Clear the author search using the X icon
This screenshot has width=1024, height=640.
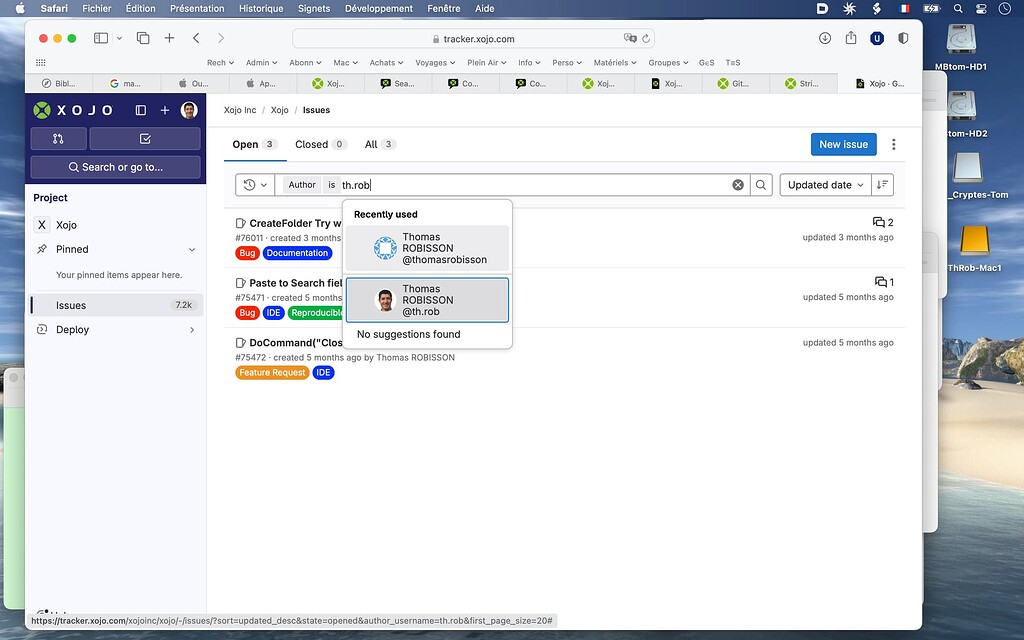click(738, 184)
